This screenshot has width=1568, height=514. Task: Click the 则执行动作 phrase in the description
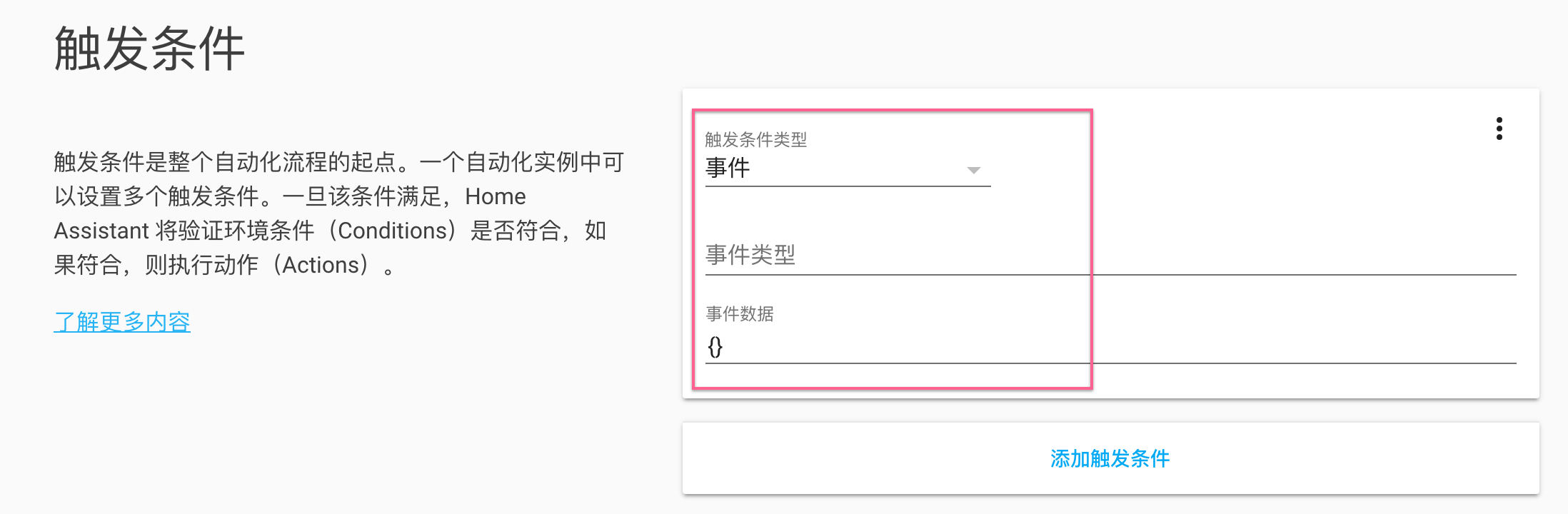pos(201,265)
